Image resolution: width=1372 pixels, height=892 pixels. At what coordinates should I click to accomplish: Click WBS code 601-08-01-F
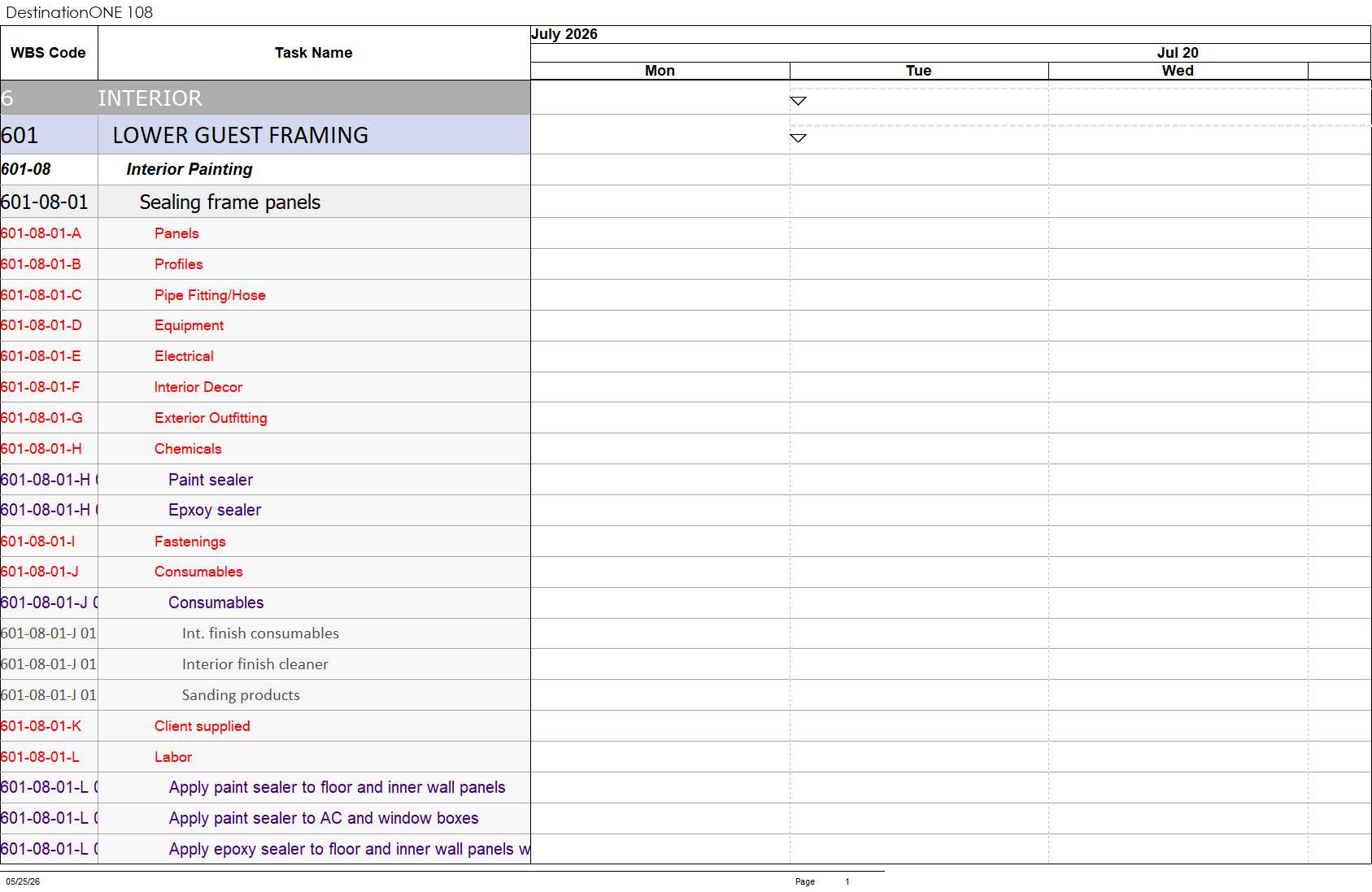tap(41, 387)
